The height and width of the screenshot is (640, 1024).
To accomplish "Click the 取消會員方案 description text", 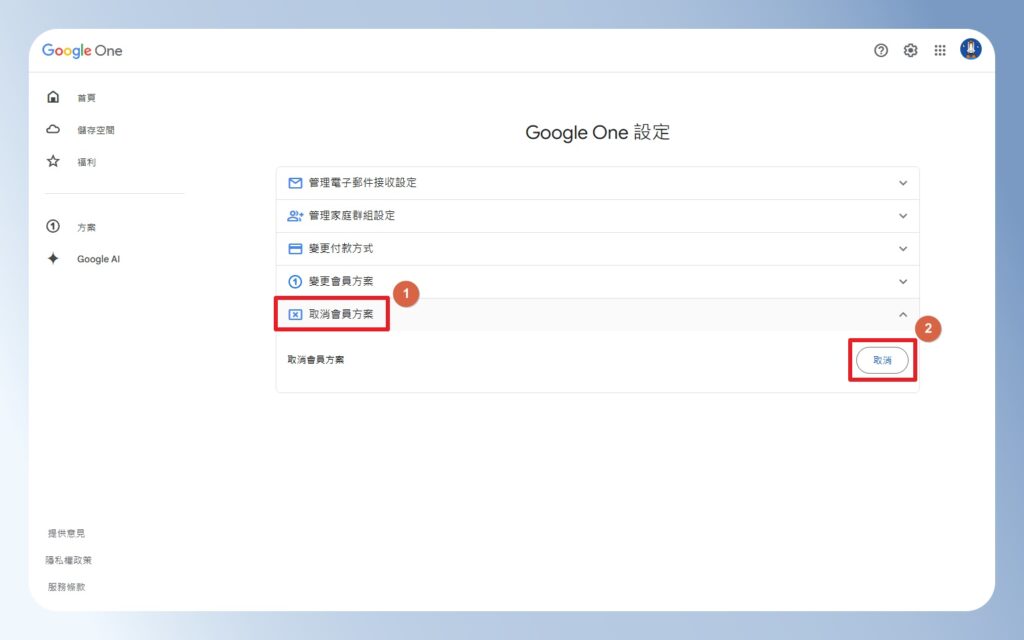I will [x=315, y=360].
